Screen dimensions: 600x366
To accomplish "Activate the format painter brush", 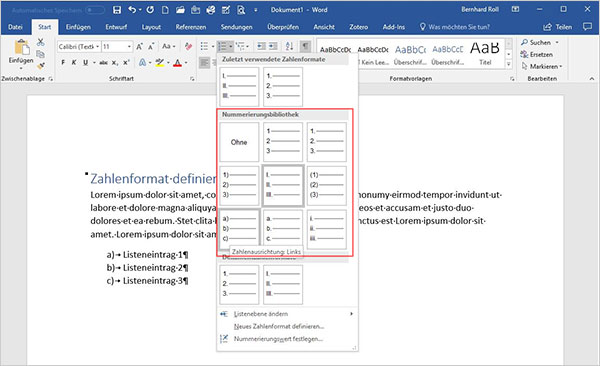I will point(41,66).
